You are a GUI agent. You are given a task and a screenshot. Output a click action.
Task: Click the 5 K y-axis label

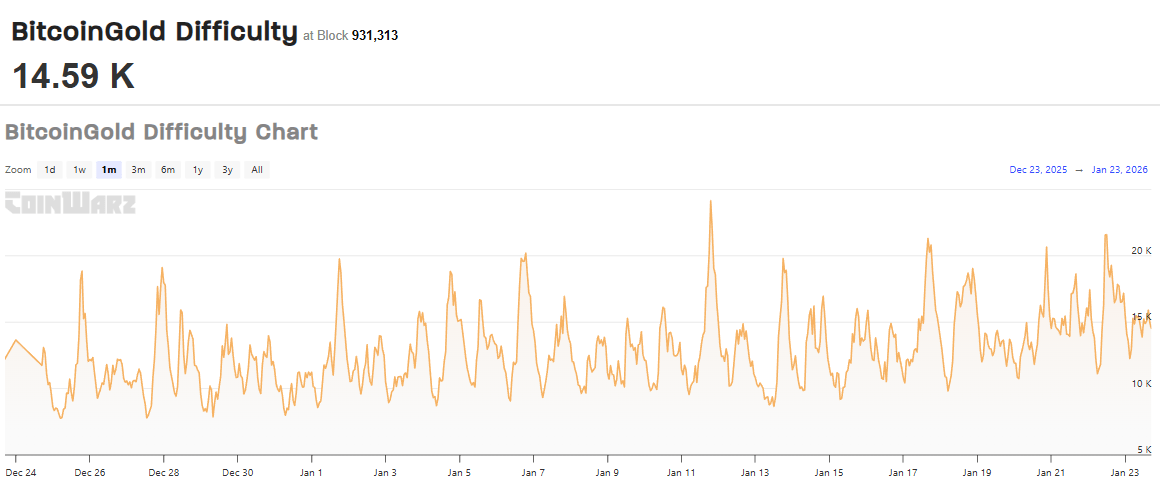point(1144,450)
